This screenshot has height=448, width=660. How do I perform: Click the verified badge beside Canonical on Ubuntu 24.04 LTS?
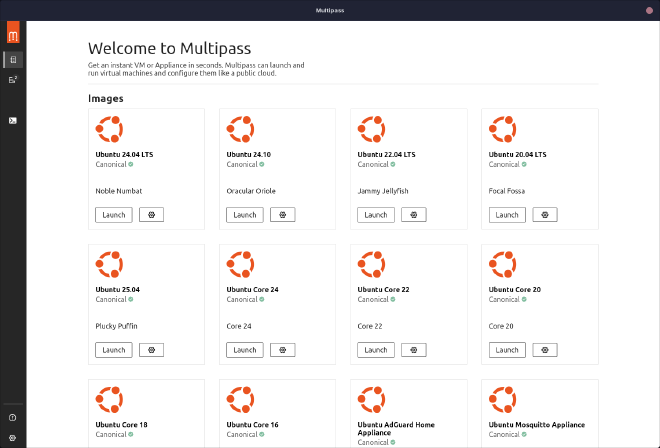click(x=131, y=164)
